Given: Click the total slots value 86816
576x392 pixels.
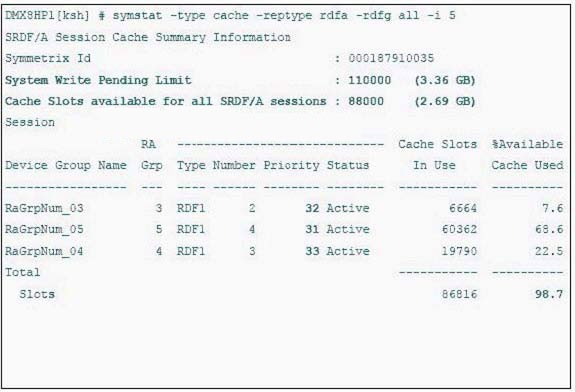Looking at the screenshot, I should pyautogui.click(x=459, y=294).
